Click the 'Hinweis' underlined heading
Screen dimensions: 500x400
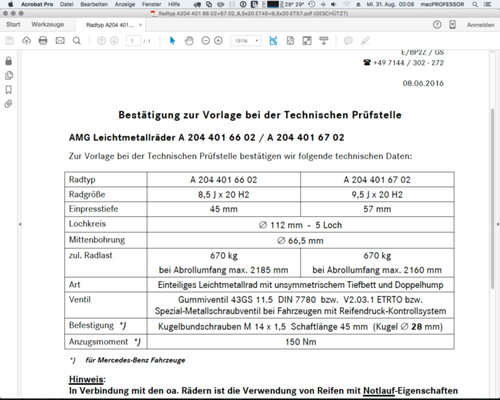point(86,379)
